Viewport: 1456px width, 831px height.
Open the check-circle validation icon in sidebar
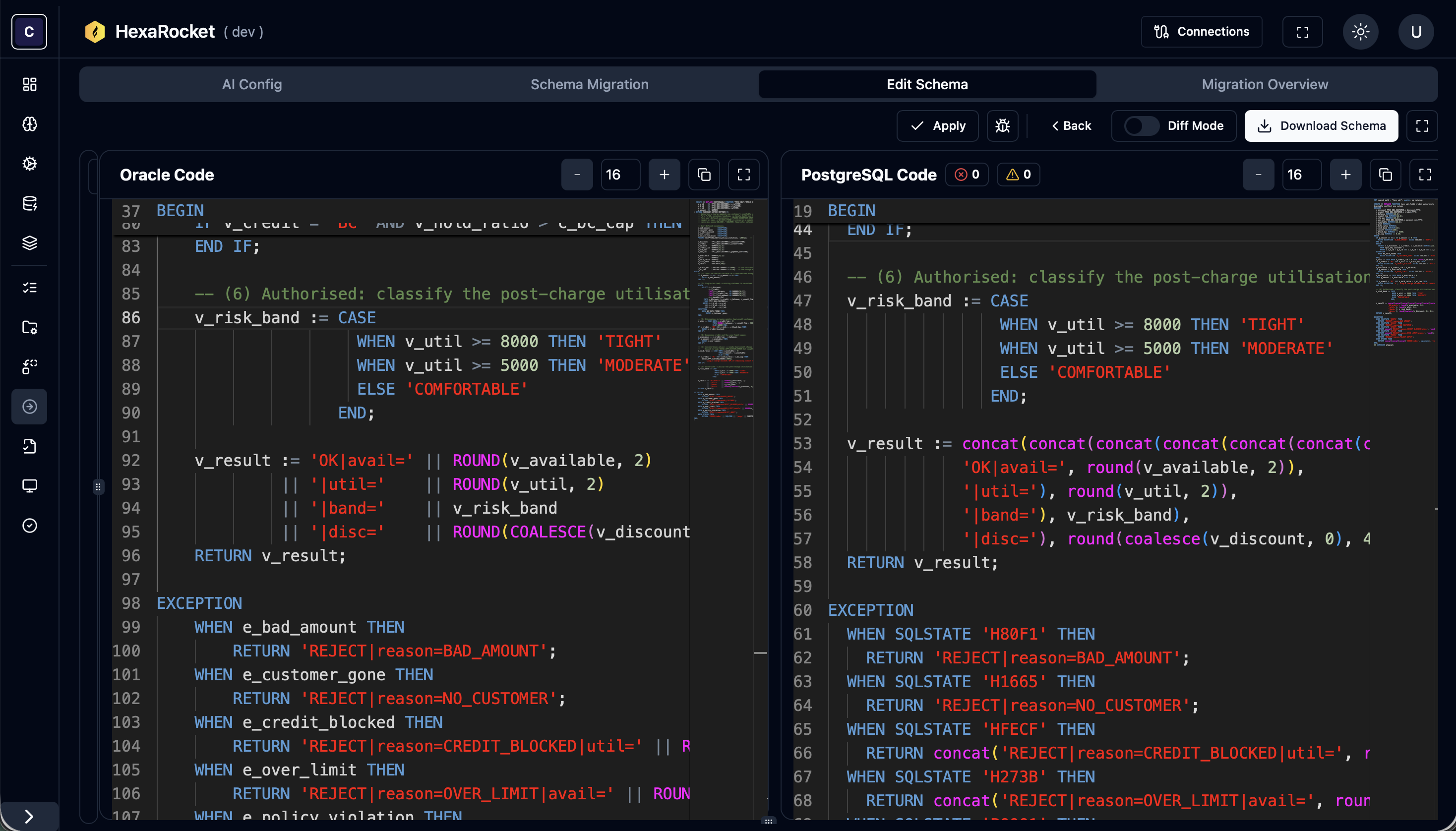click(x=29, y=526)
